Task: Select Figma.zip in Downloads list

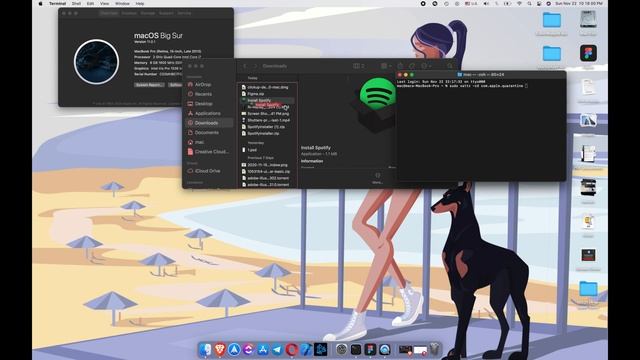Action: coord(267,93)
